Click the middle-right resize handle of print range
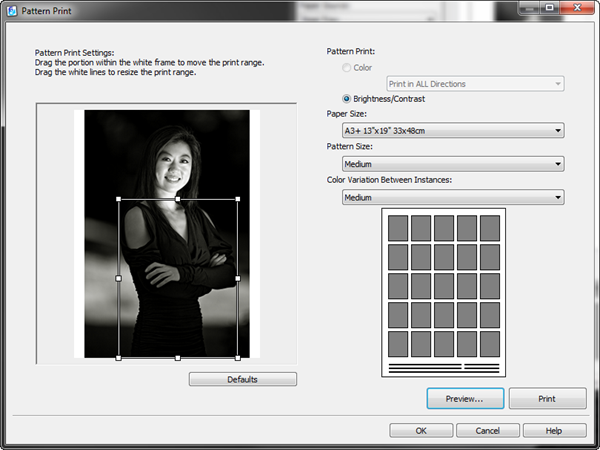 point(237,278)
